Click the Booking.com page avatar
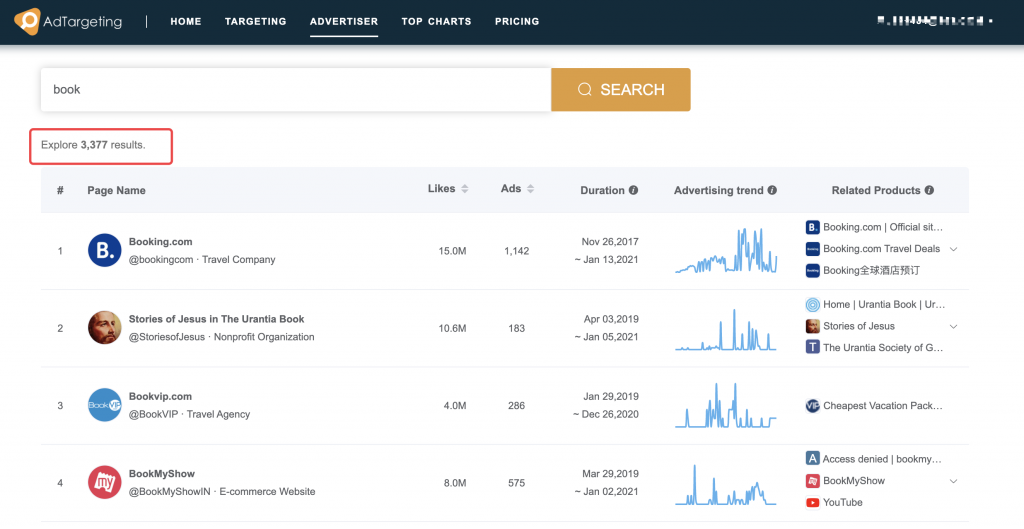This screenshot has width=1024, height=529. [104, 251]
